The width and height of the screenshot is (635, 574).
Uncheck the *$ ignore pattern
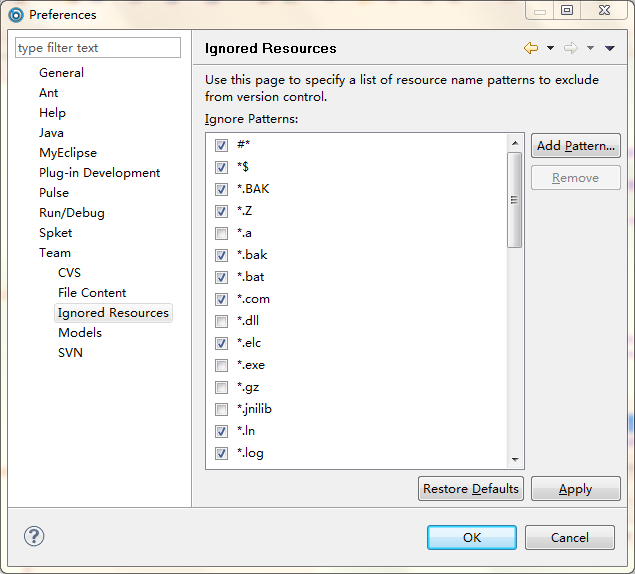pyautogui.click(x=221, y=167)
